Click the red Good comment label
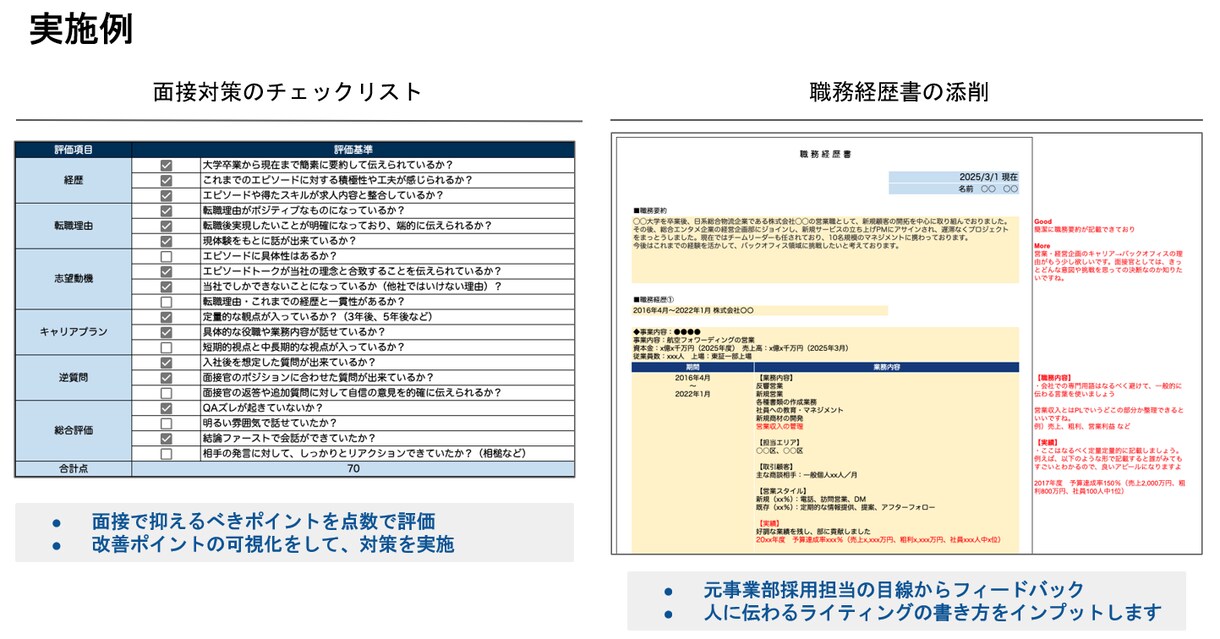The width and height of the screenshot is (1220, 639). pyautogui.click(x=1043, y=221)
